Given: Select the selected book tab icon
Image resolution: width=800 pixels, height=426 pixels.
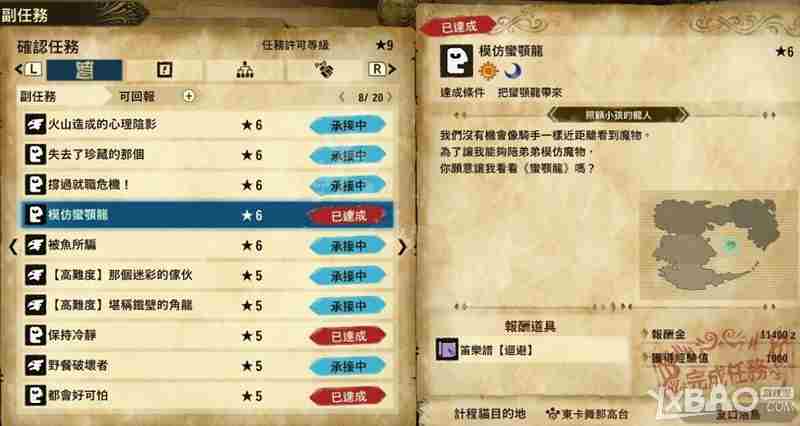Looking at the screenshot, I should [x=84, y=70].
